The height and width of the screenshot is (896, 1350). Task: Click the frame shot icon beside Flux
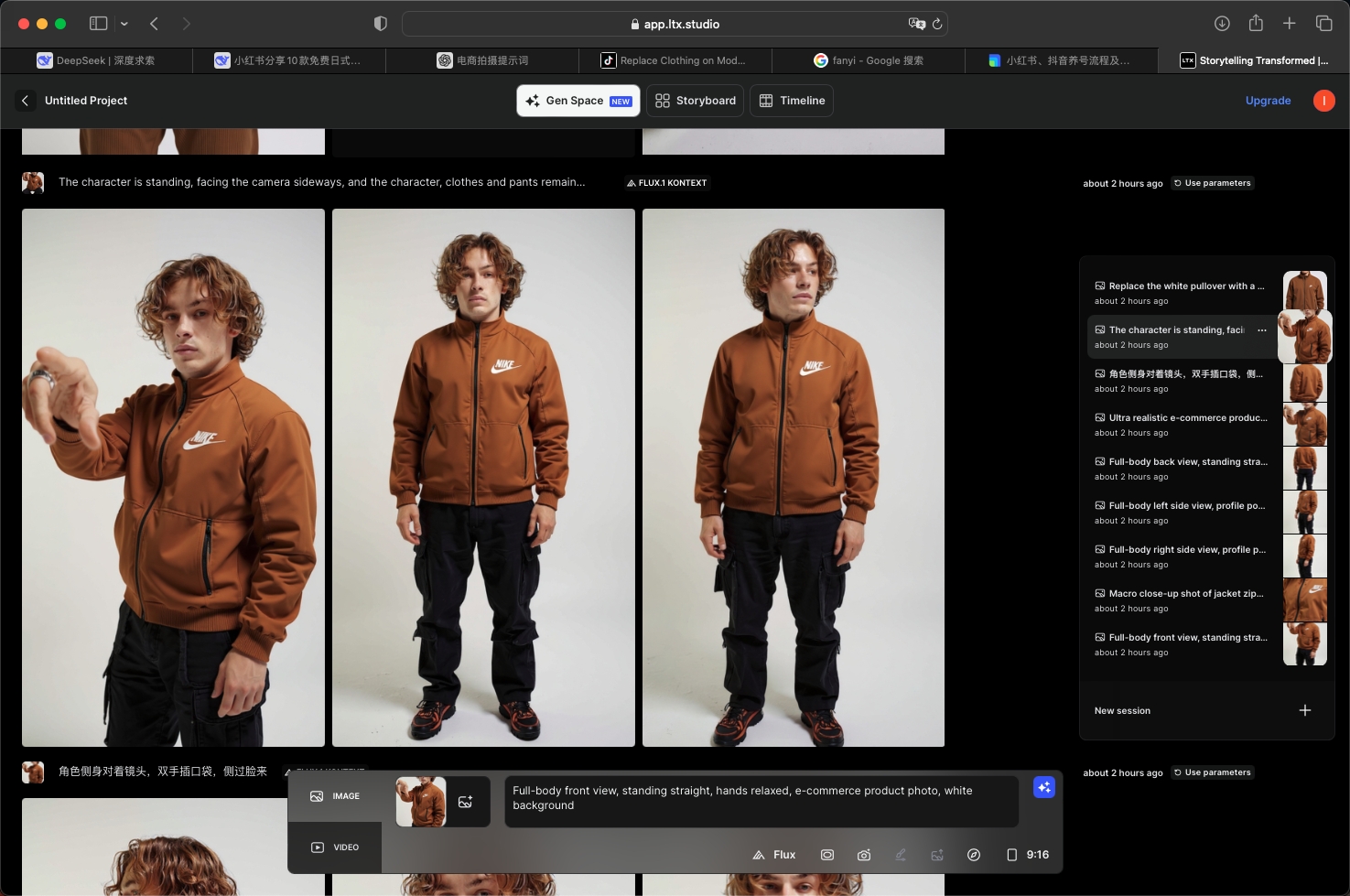pyautogui.click(x=827, y=855)
